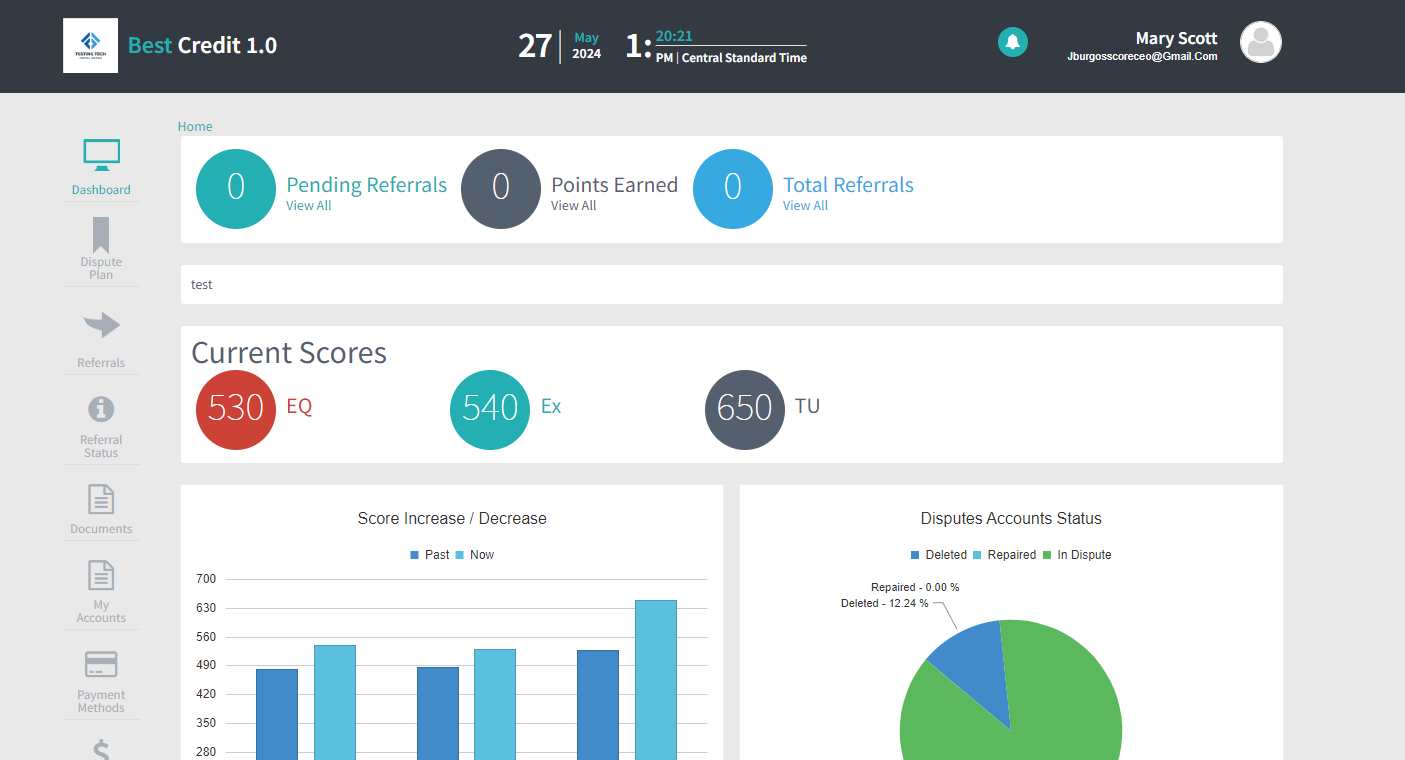
Task: Click the 'test' message text
Action: point(202,285)
